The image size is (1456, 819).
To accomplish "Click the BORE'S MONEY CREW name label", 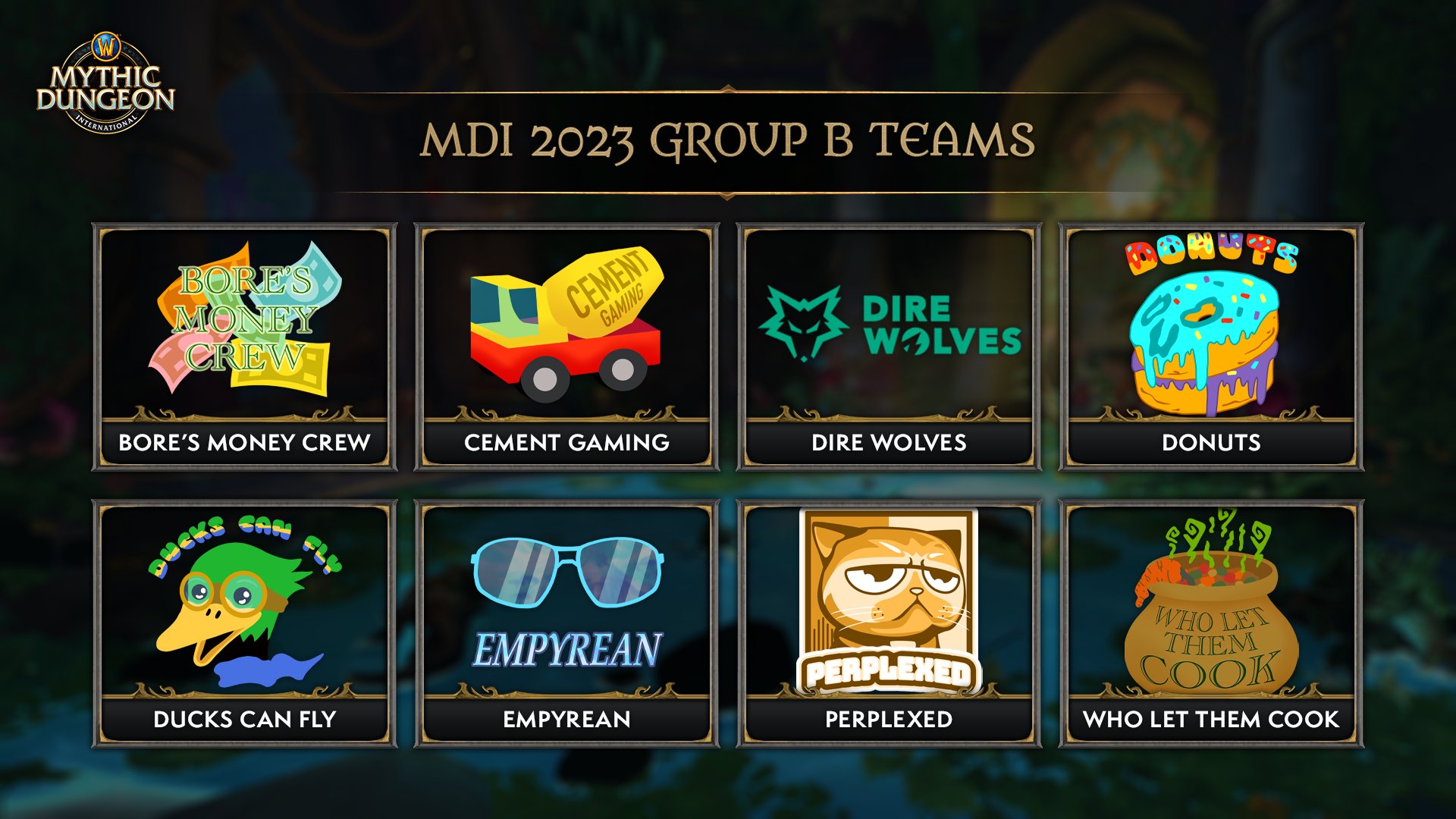I will [x=244, y=442].
